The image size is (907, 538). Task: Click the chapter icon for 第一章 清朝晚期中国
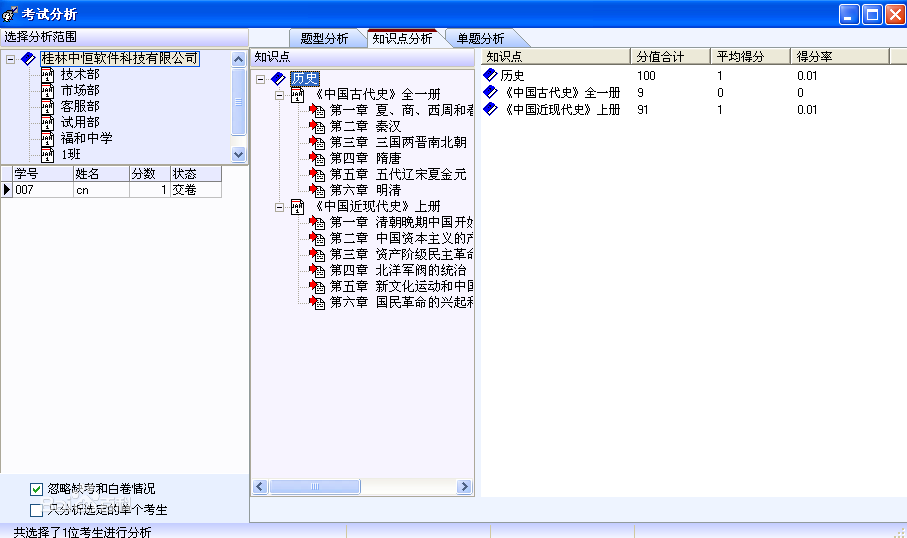[317, 222]
